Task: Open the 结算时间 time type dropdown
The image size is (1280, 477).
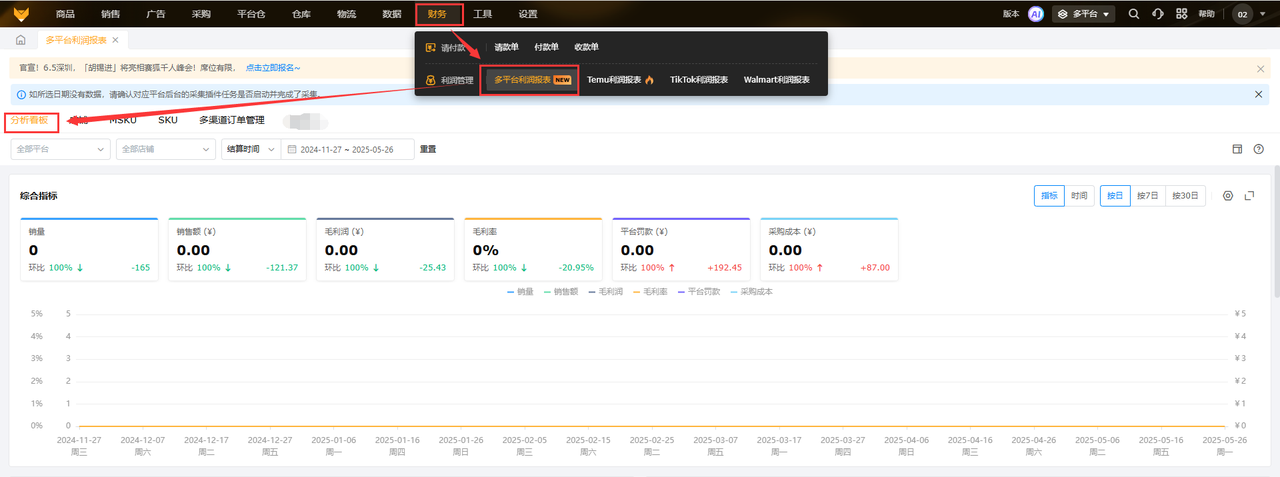Action: pyautogui.click(x=249, y=149)
